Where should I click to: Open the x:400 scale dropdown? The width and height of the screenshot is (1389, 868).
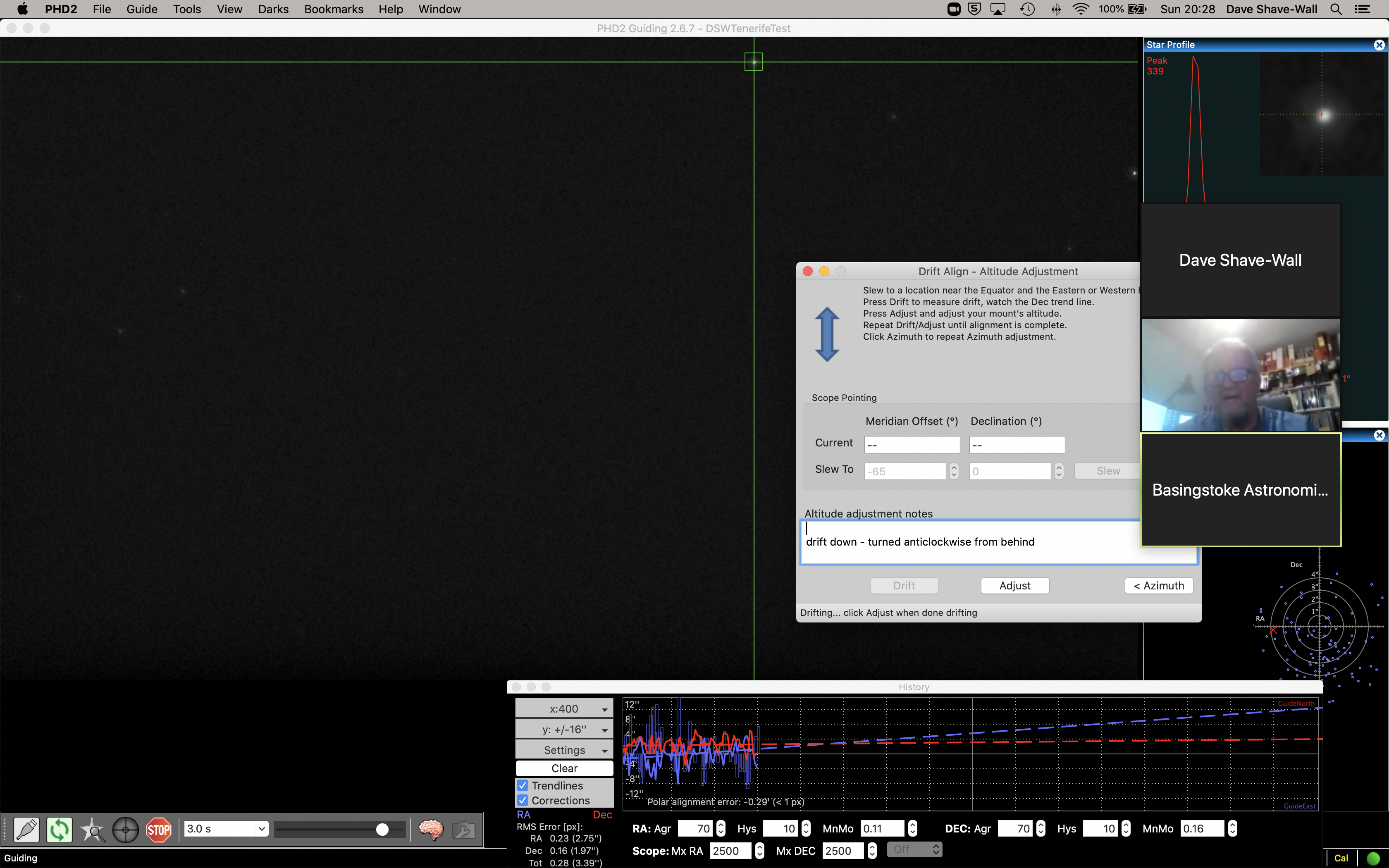(564, 709)
